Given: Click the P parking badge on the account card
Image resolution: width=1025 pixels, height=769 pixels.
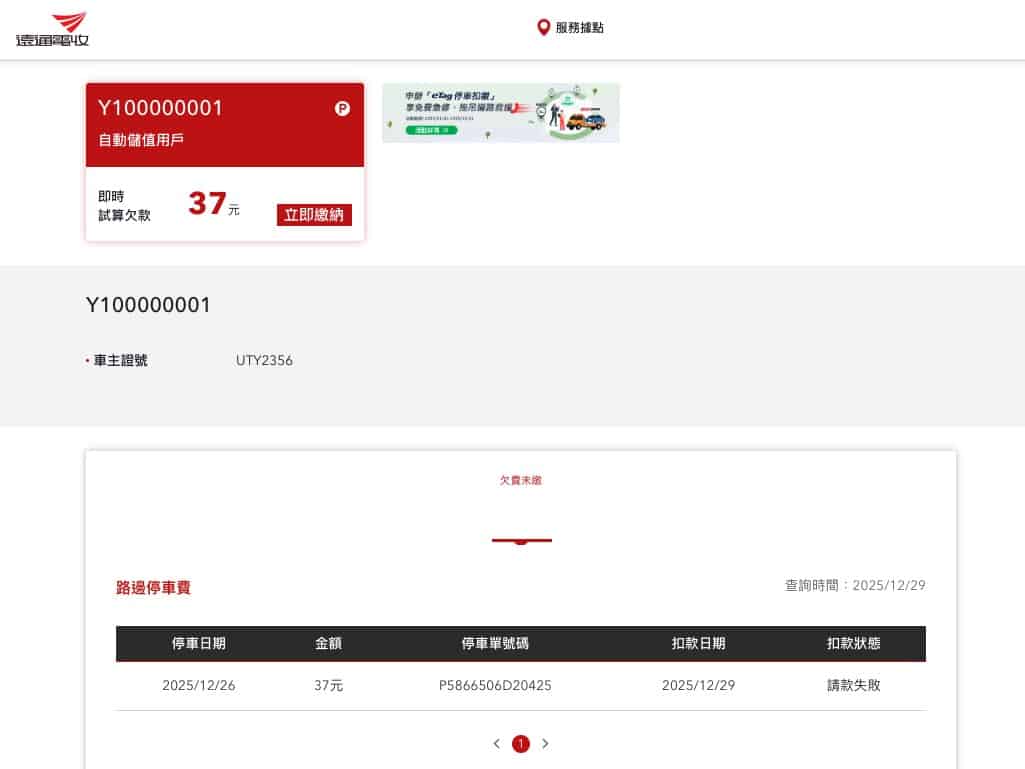Looking at the screenshot, I should [344, 106].
